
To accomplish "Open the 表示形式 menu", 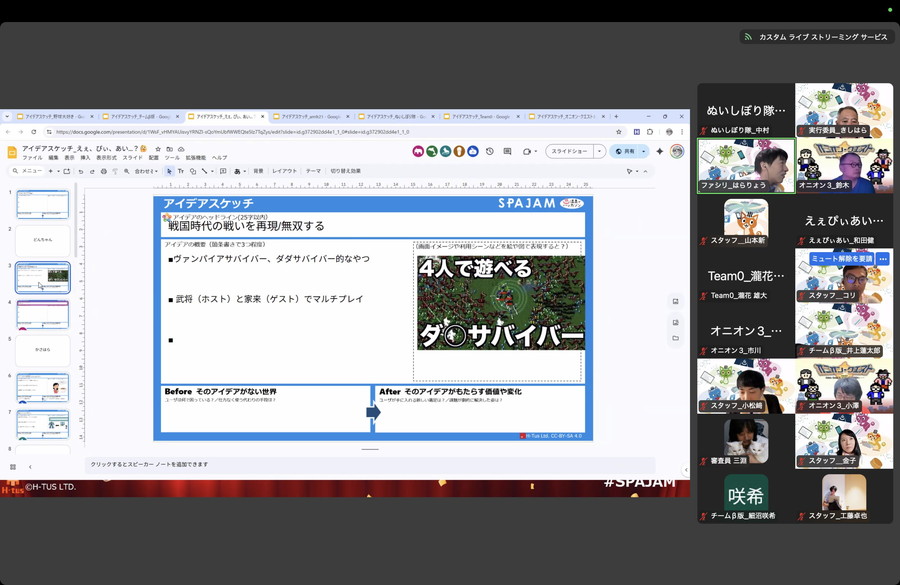I will (x=106, y=158).
